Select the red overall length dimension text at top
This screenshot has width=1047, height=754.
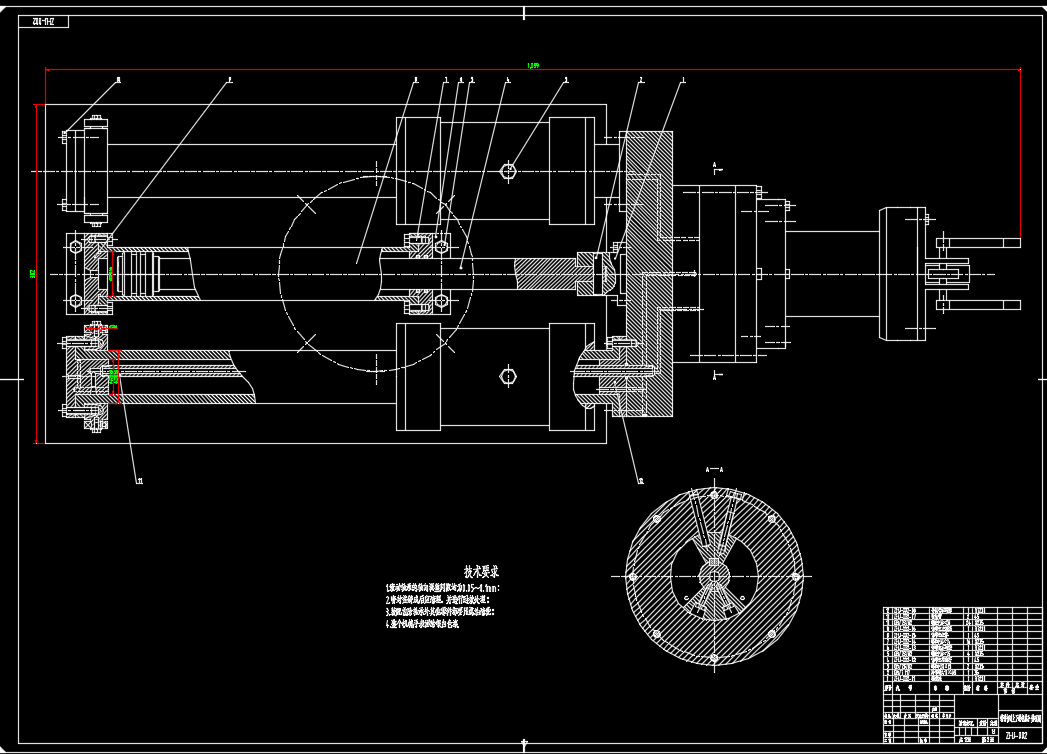point(533,65)
